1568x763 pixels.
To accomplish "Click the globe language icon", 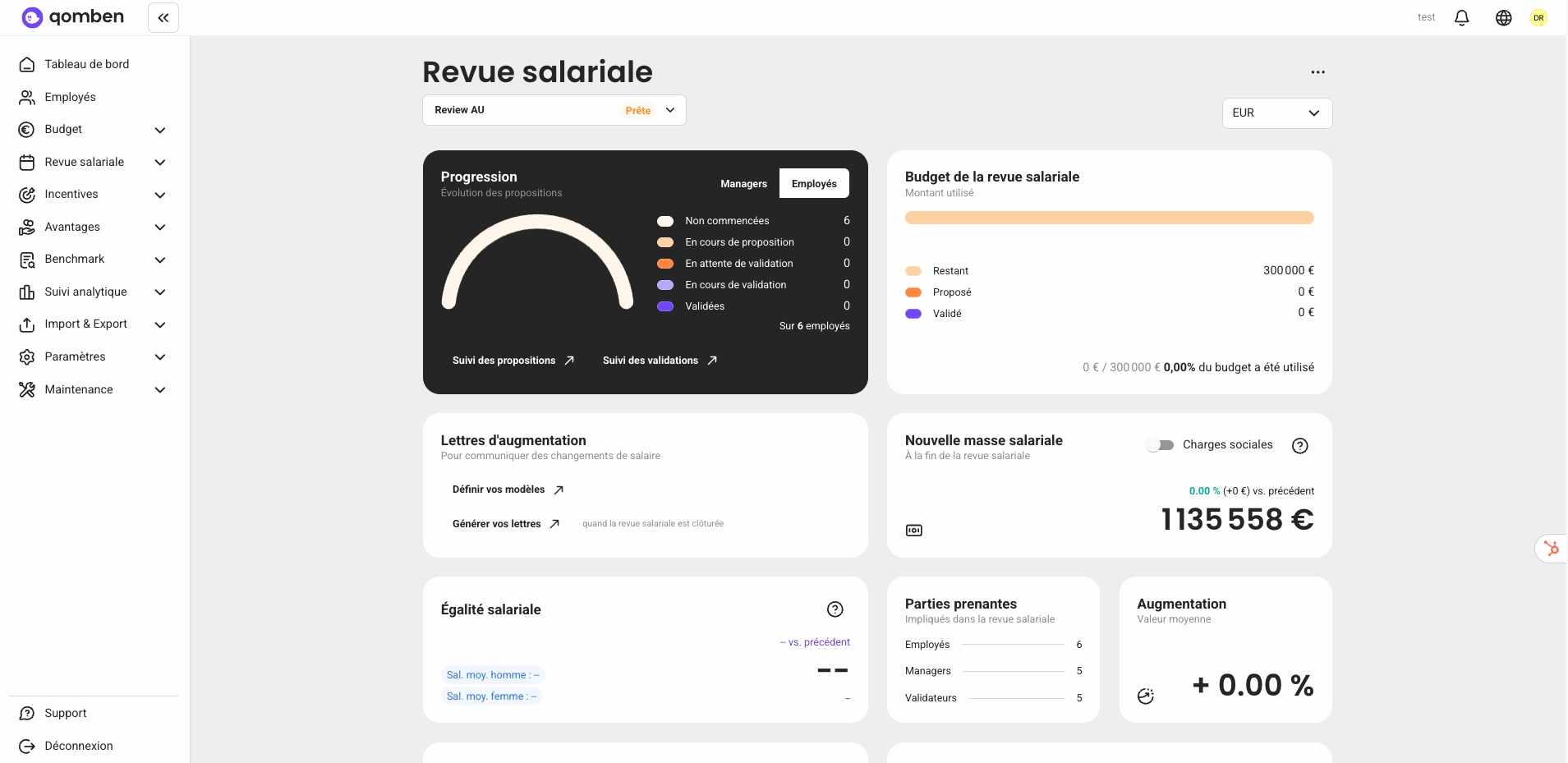I will tap(1503, 17).
